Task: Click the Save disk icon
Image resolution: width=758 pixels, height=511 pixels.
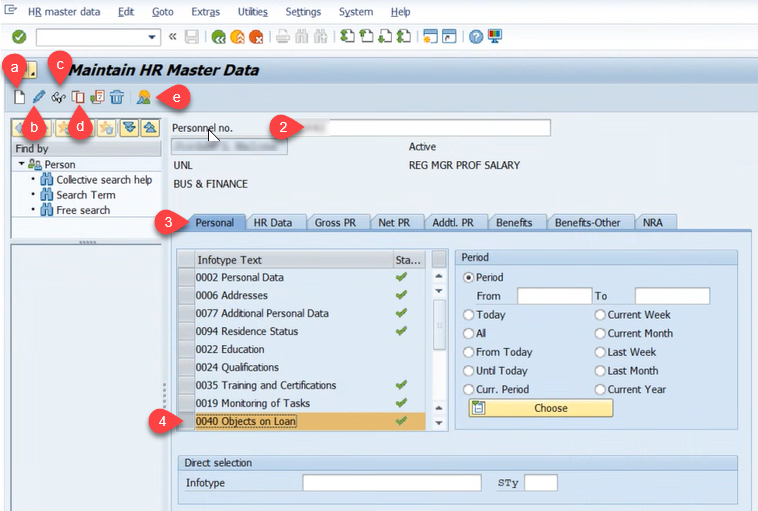Action: [192, 37]
